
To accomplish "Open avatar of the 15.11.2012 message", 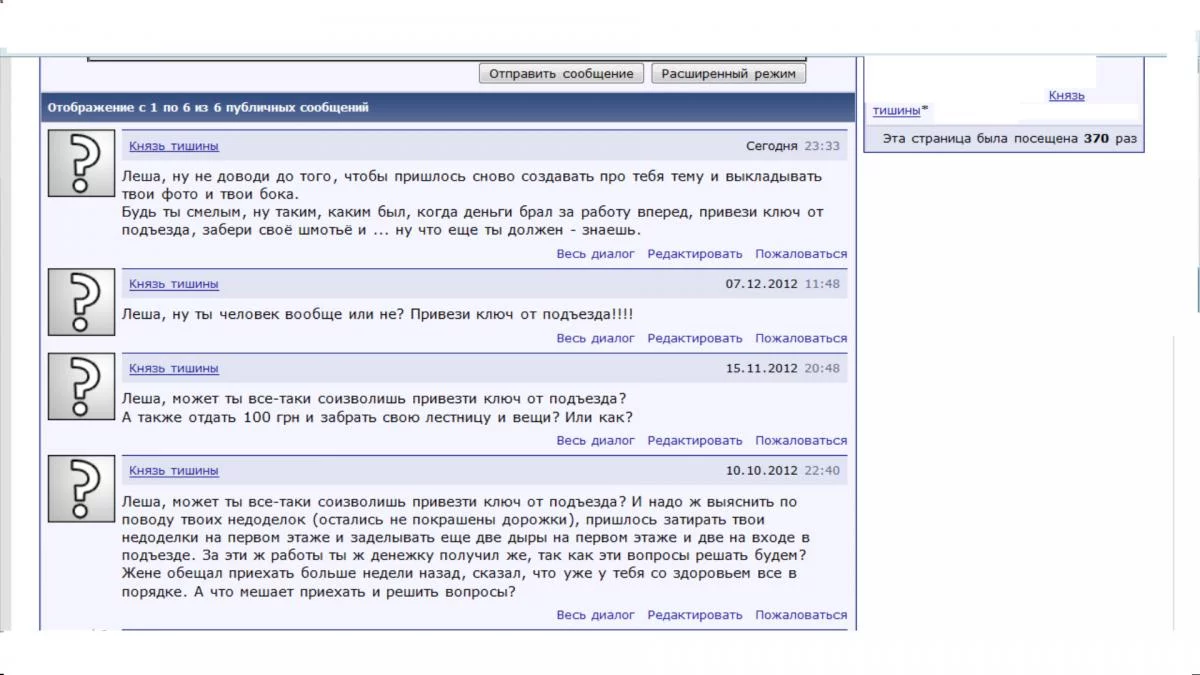I will pos(81,386).
